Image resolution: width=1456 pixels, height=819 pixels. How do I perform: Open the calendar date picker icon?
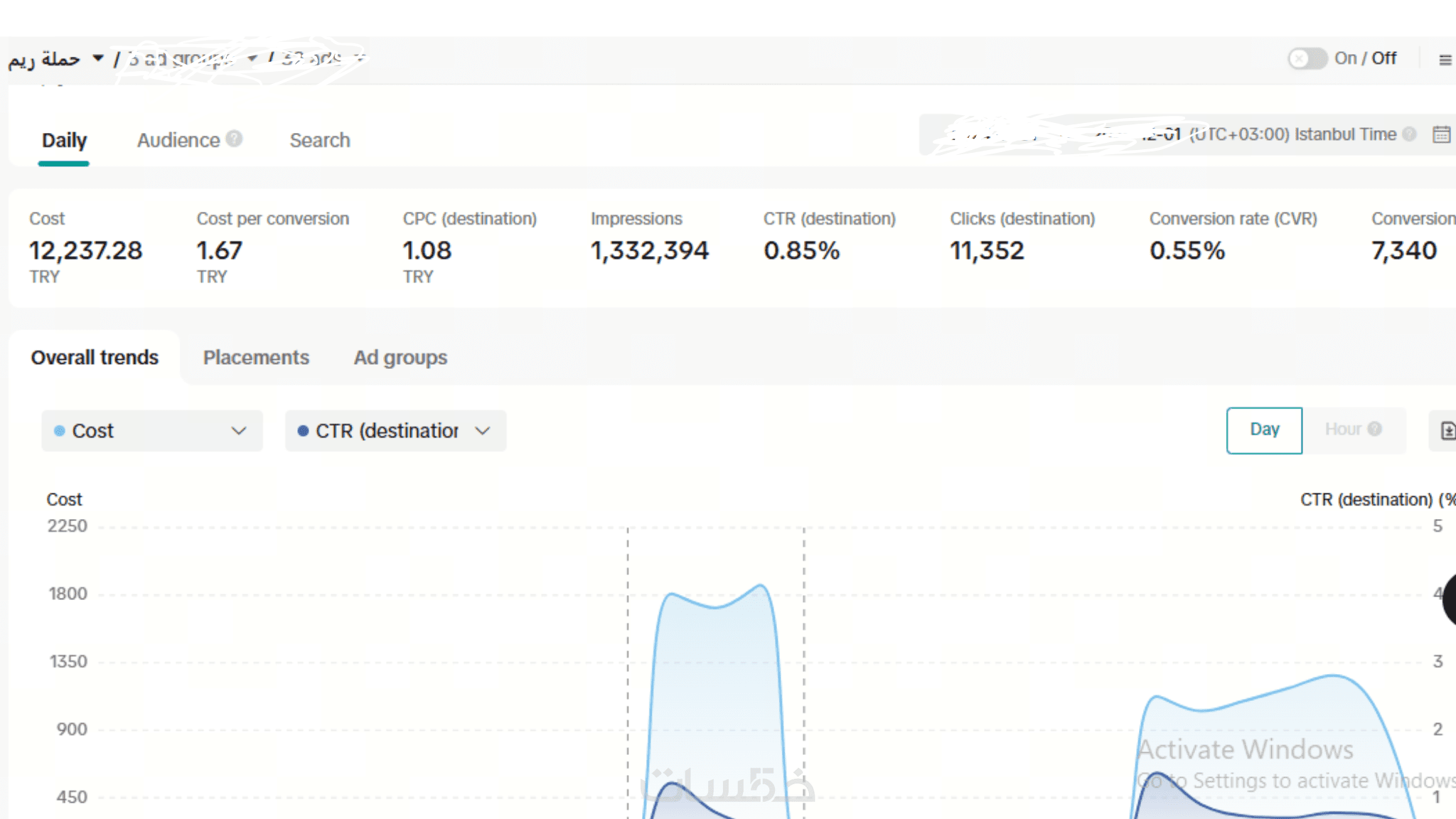click(x=1441, y=134)
